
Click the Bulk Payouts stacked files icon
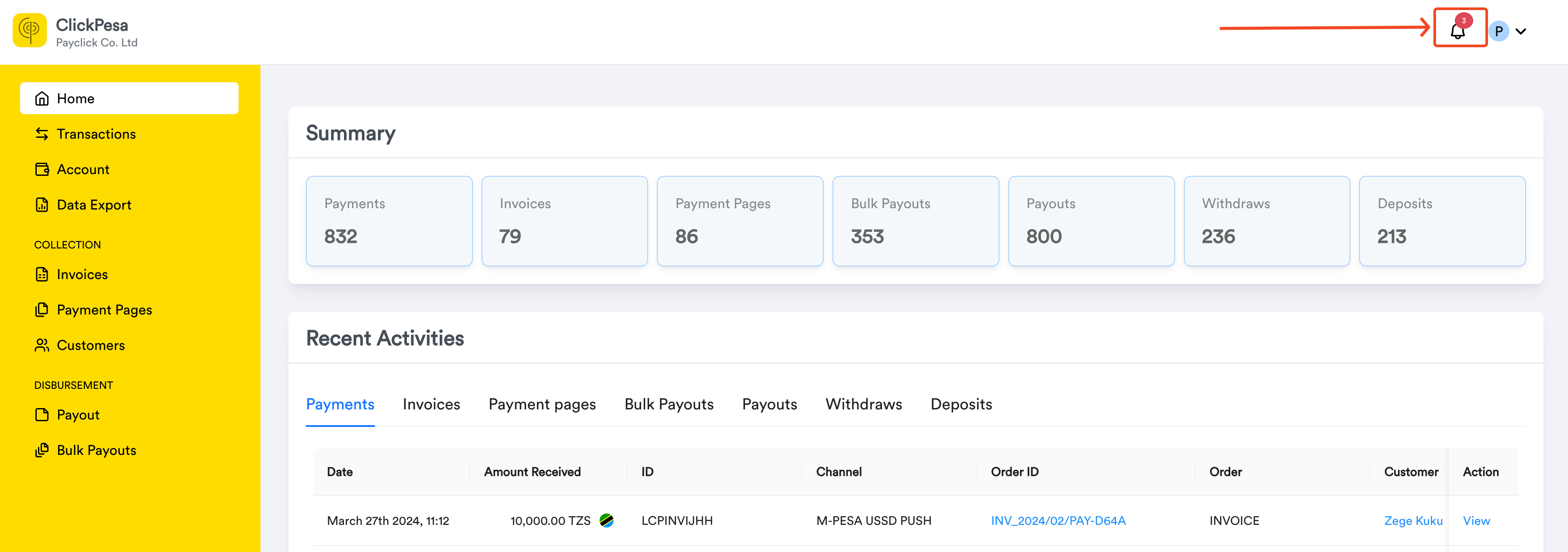[42, 450]
